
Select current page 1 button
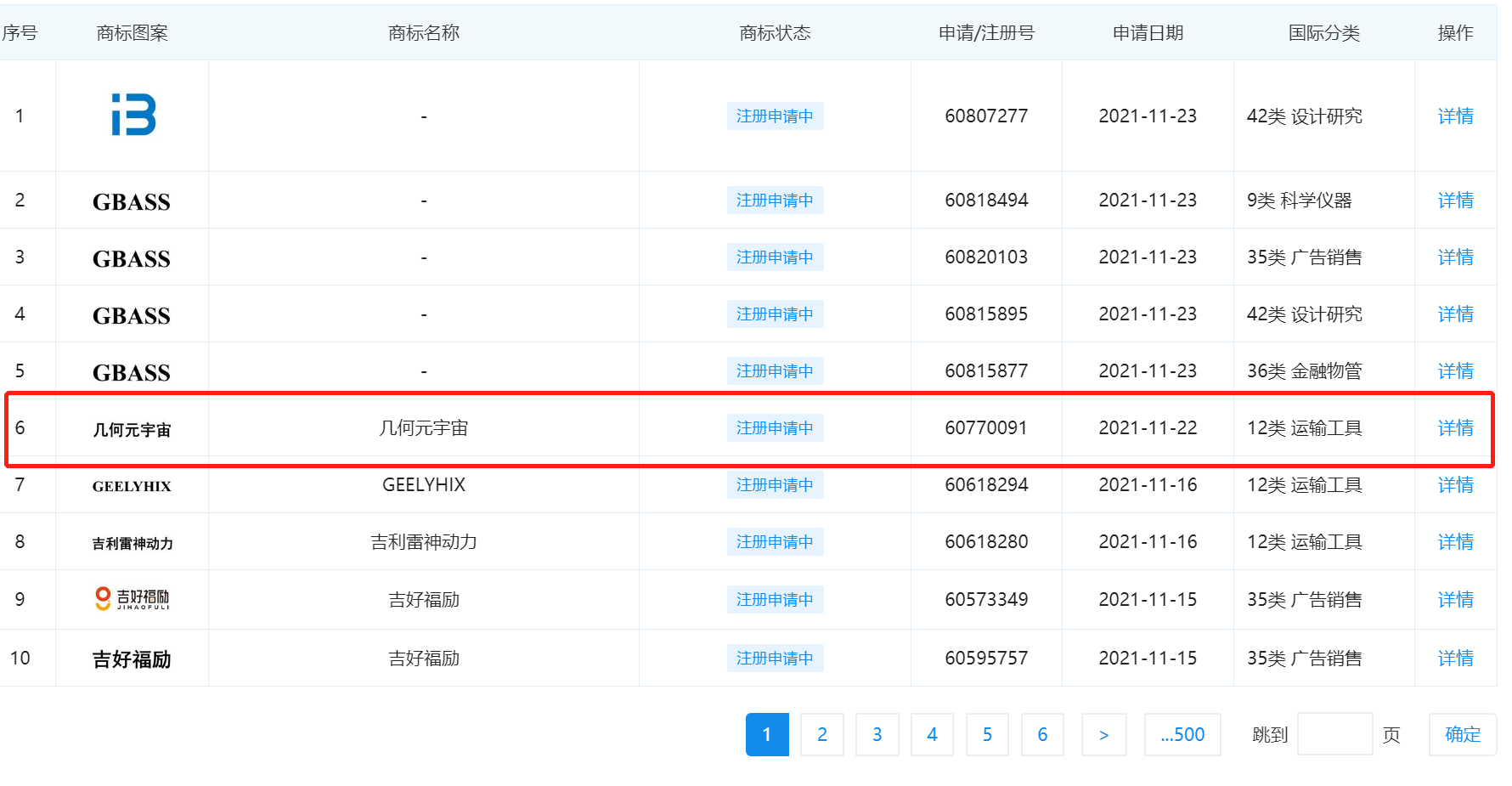pos(766,734)
